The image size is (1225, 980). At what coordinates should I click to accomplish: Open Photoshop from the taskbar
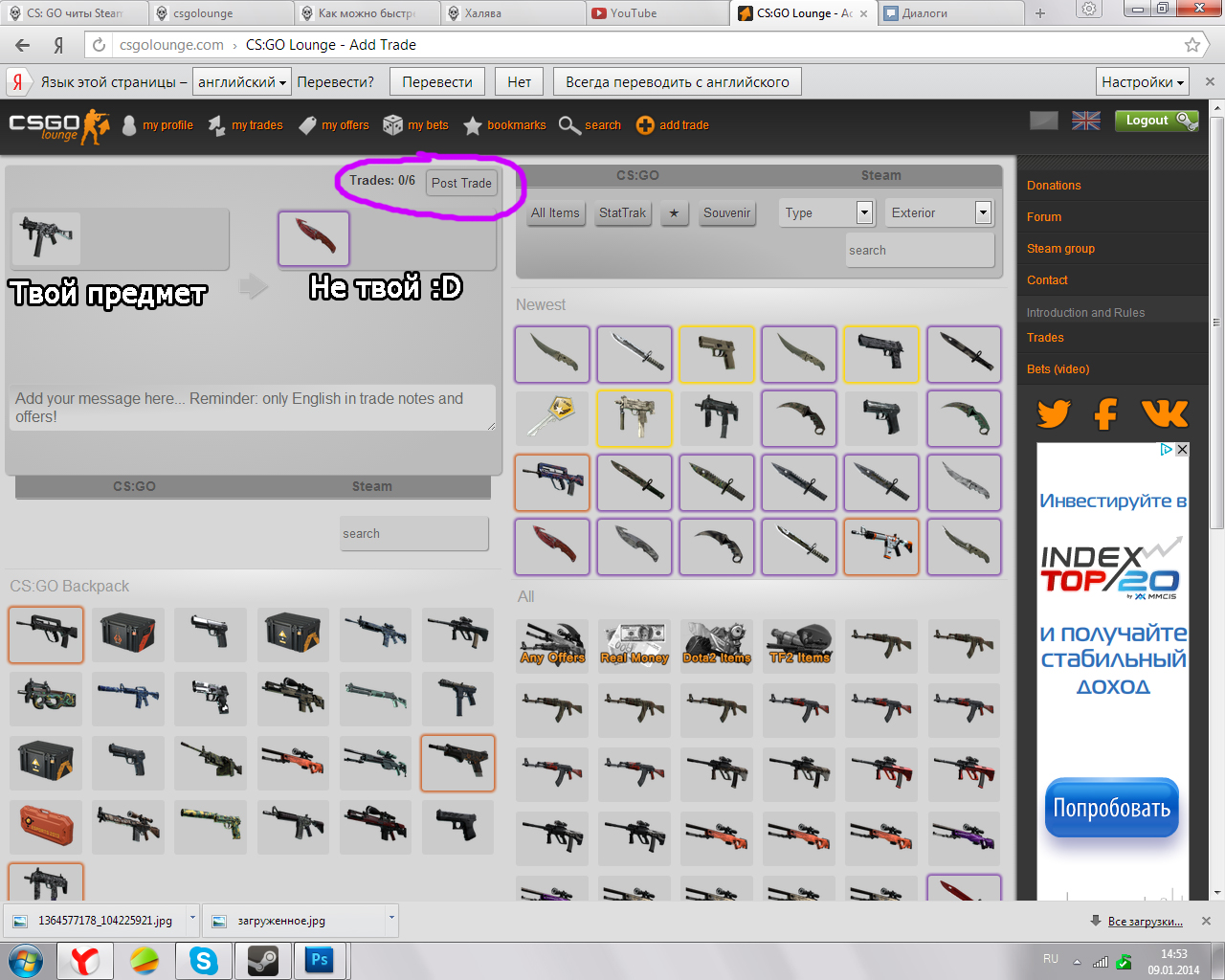click(320, 960)
